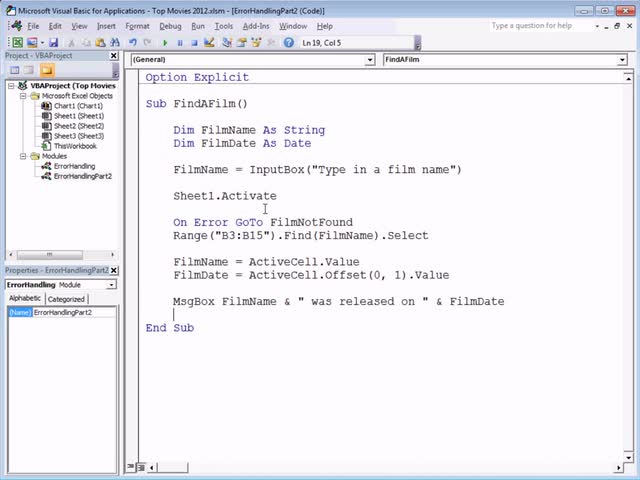Click code window vertical scrollbar down arrow
Image resolution: width=640 pixels, height=480 pixels.
click(x=628, y=457)
